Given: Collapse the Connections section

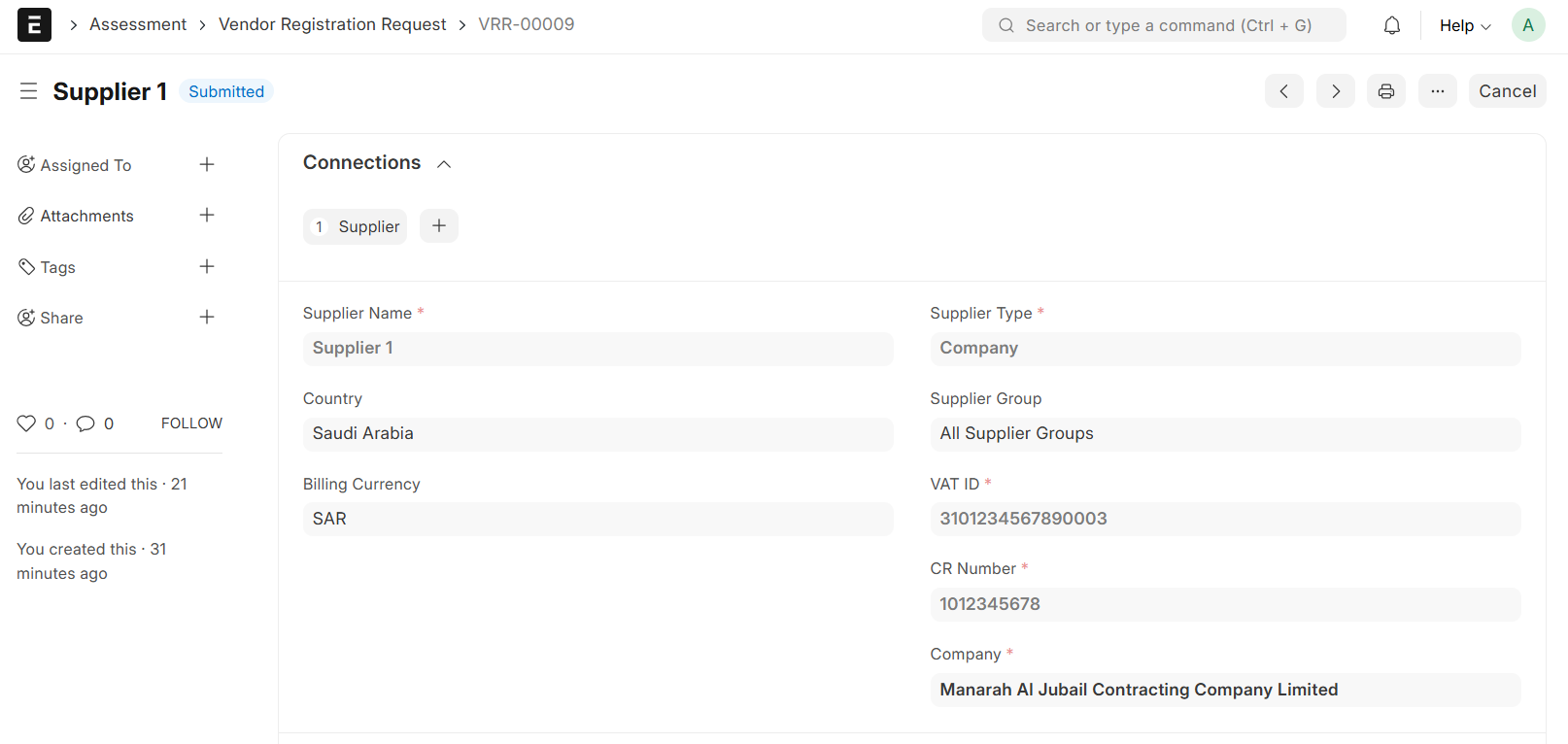Looking at the screenshot, I should [444, 164].
